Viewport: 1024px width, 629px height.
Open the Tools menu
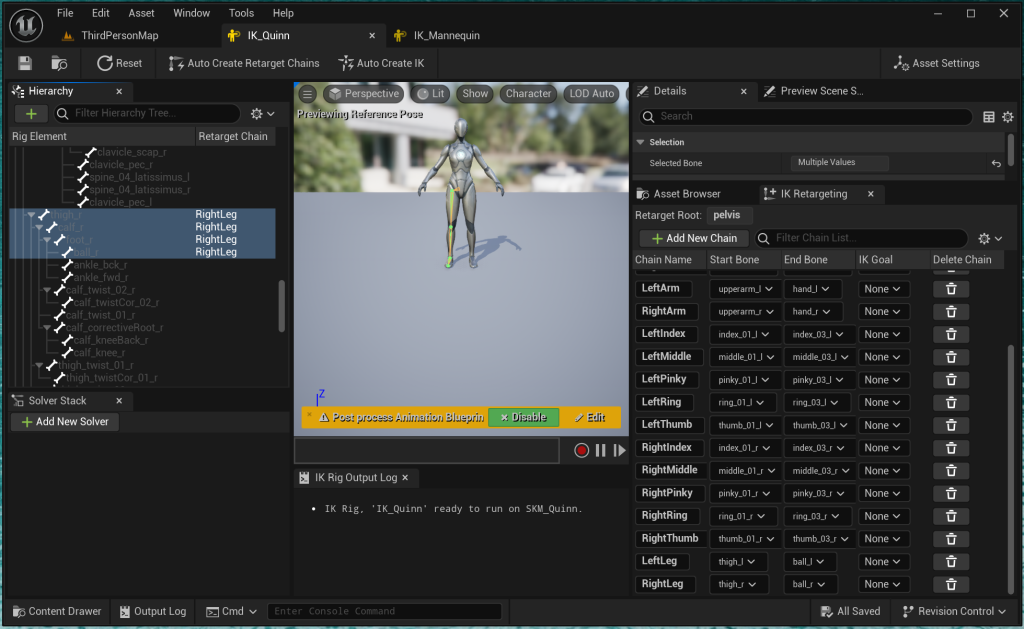click(x=241, y=13)
